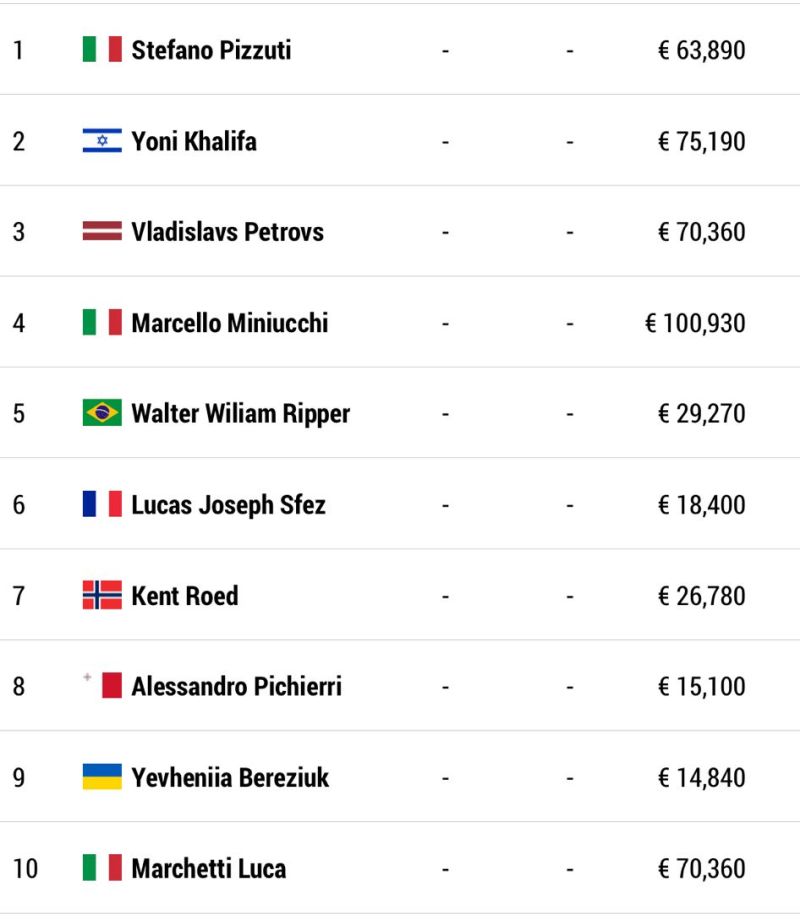Click French flag beside Lucas Joseph Sfez

(x=102, y=504)
